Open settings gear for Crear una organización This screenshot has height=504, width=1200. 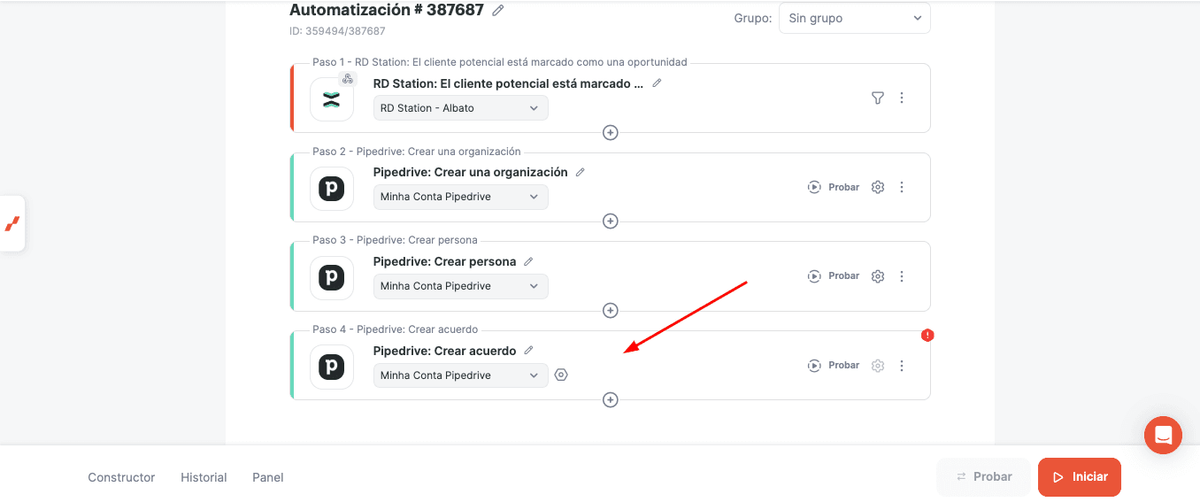[x=878, y=187]
